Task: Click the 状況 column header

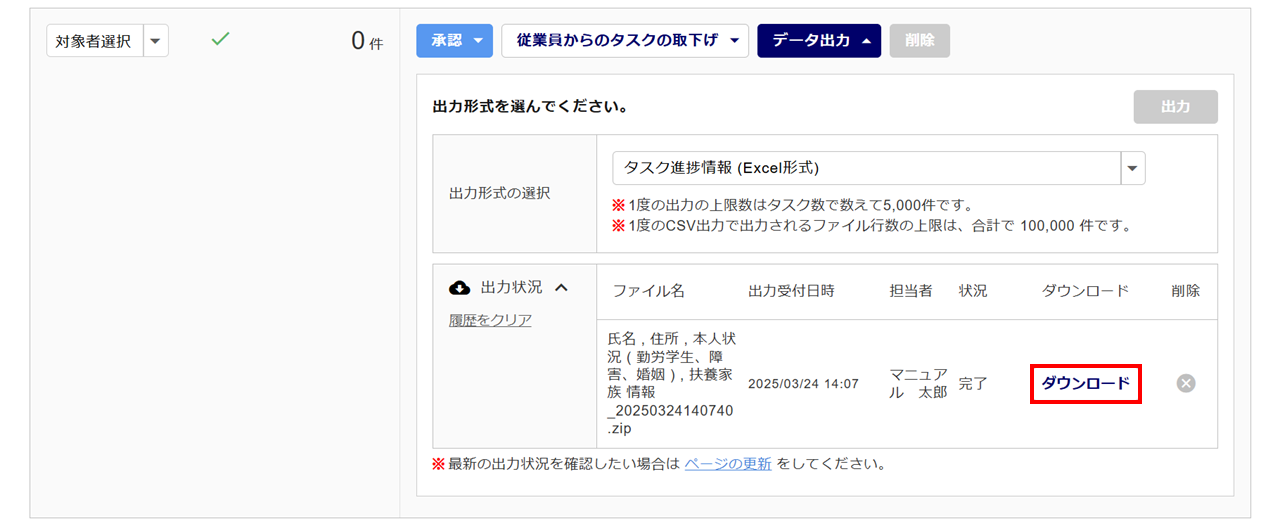Action: pyautogui.click(x=973, y=291)
